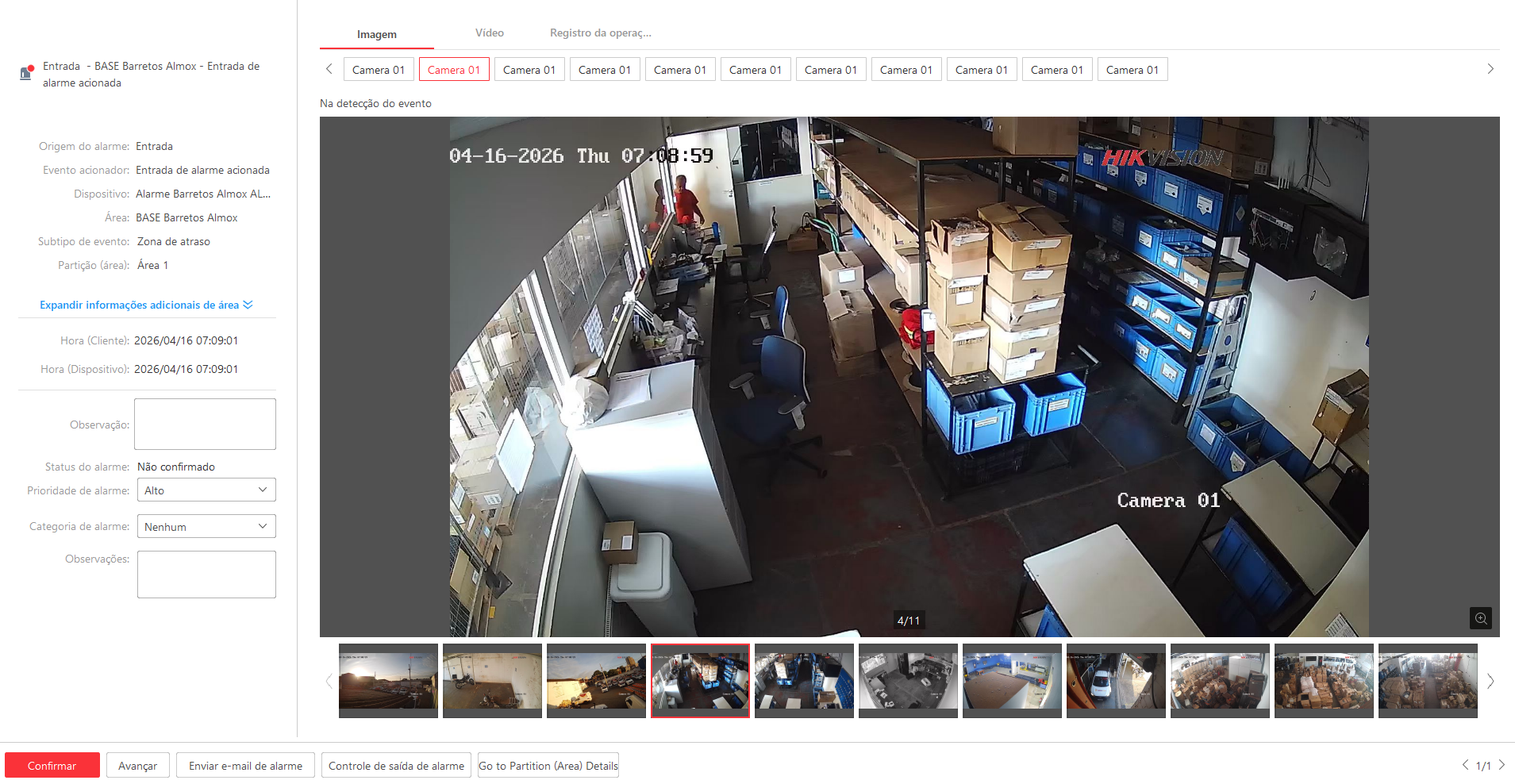Screen dimensions: 1515x784
Task: Show next thumbnails with right chevron
Action: 1490,681
